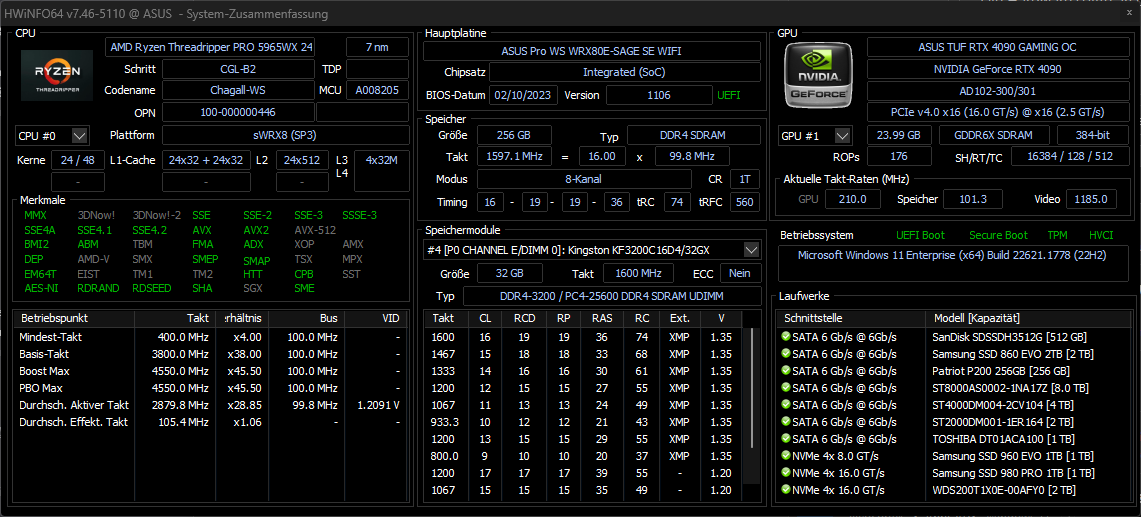Click the HVCI indicator label
Viewport: 1141px width, 517px height.
1101,235
